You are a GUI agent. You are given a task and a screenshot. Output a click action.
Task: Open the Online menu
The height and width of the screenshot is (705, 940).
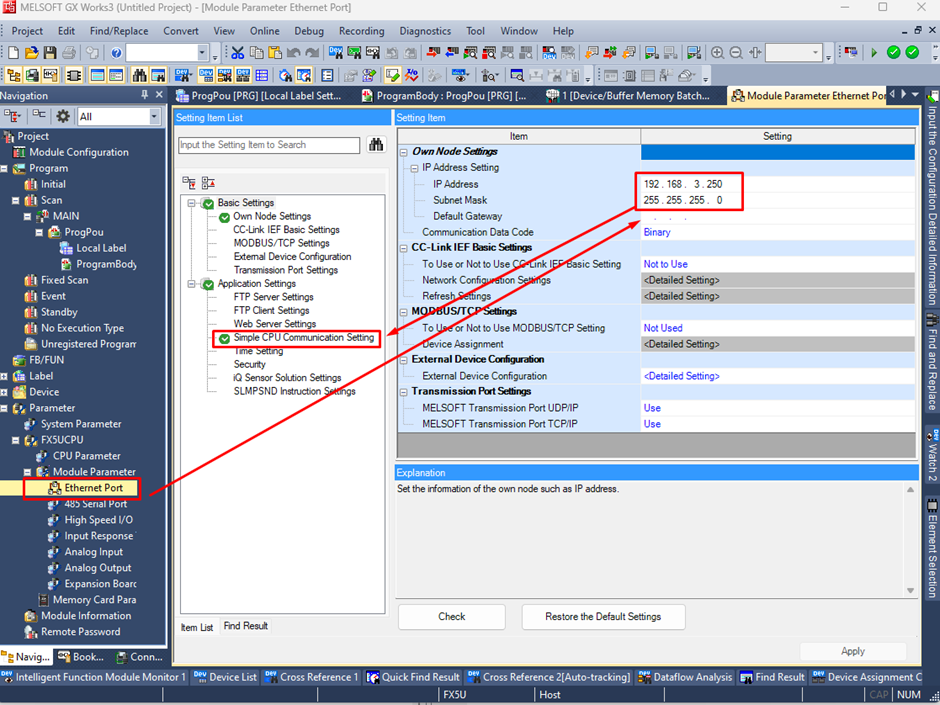[x=264, y=31]
